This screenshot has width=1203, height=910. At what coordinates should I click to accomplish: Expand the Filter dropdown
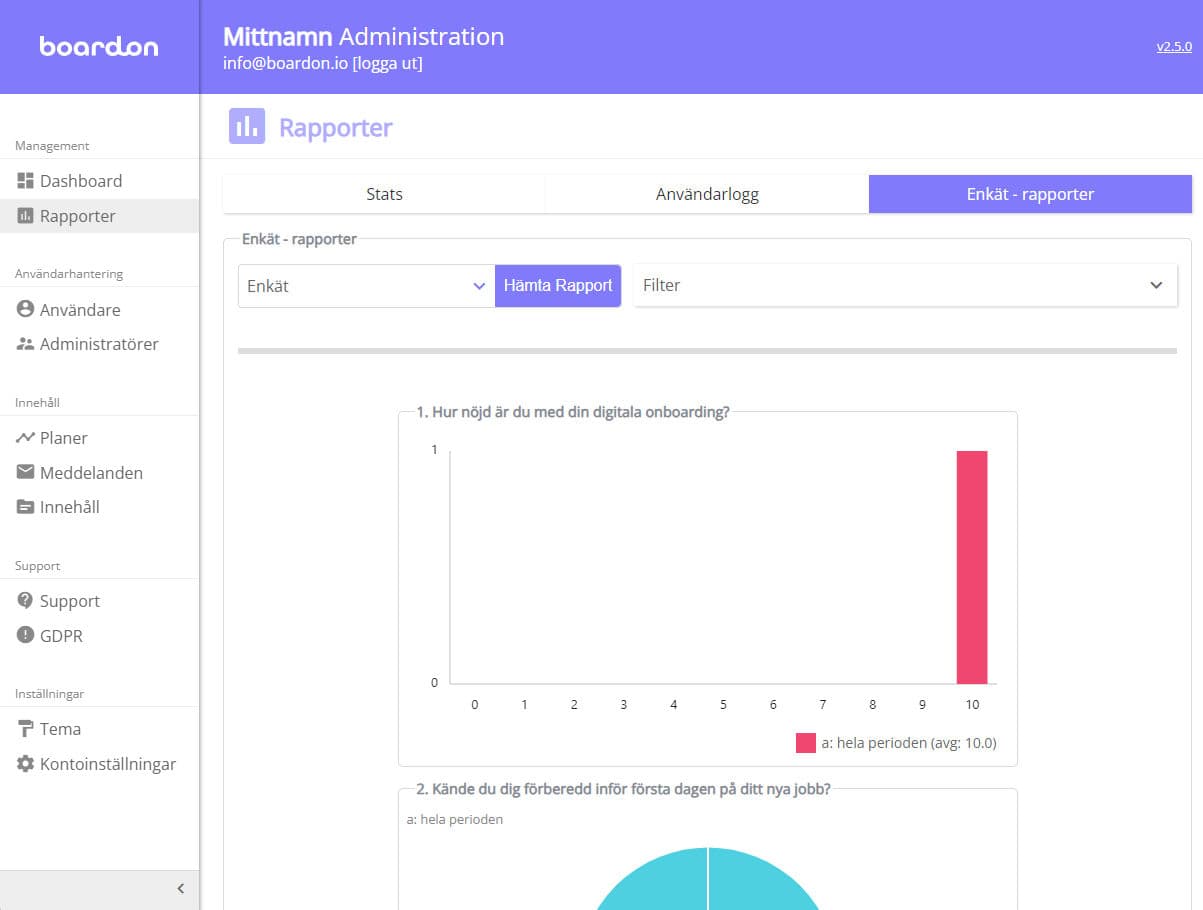905,285
